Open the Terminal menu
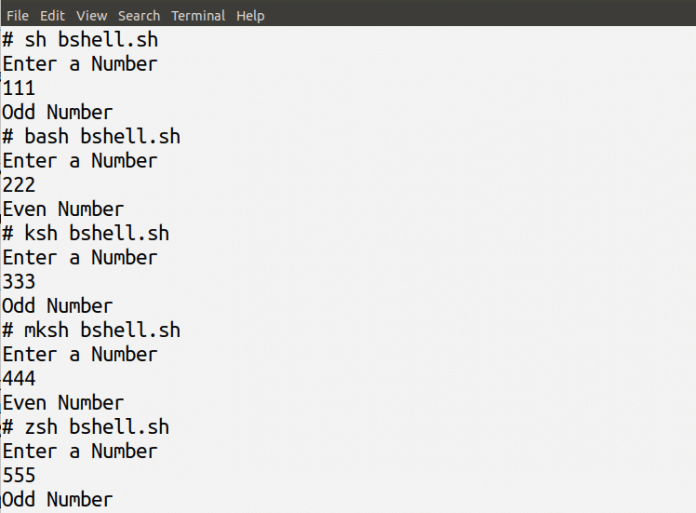 tap(198, 15)
